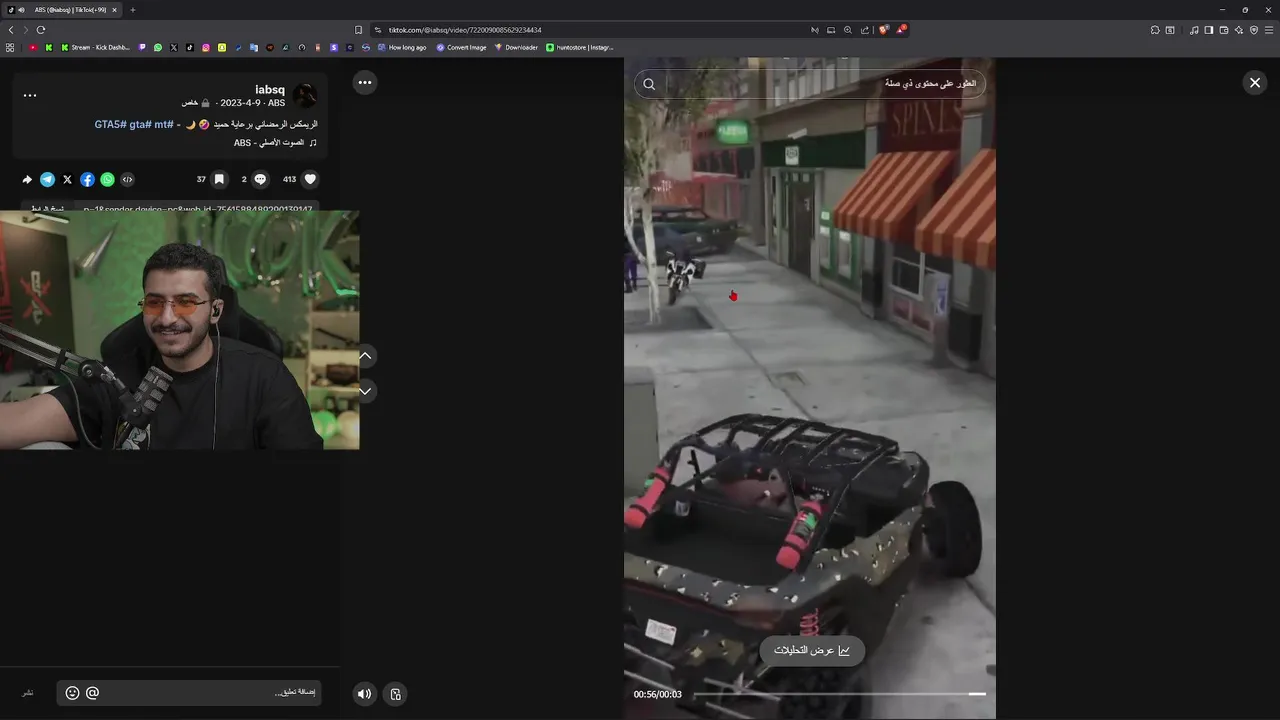Open the iabsq profile avatar
The image size is (1280, 720).
click(x=305, y=95)
